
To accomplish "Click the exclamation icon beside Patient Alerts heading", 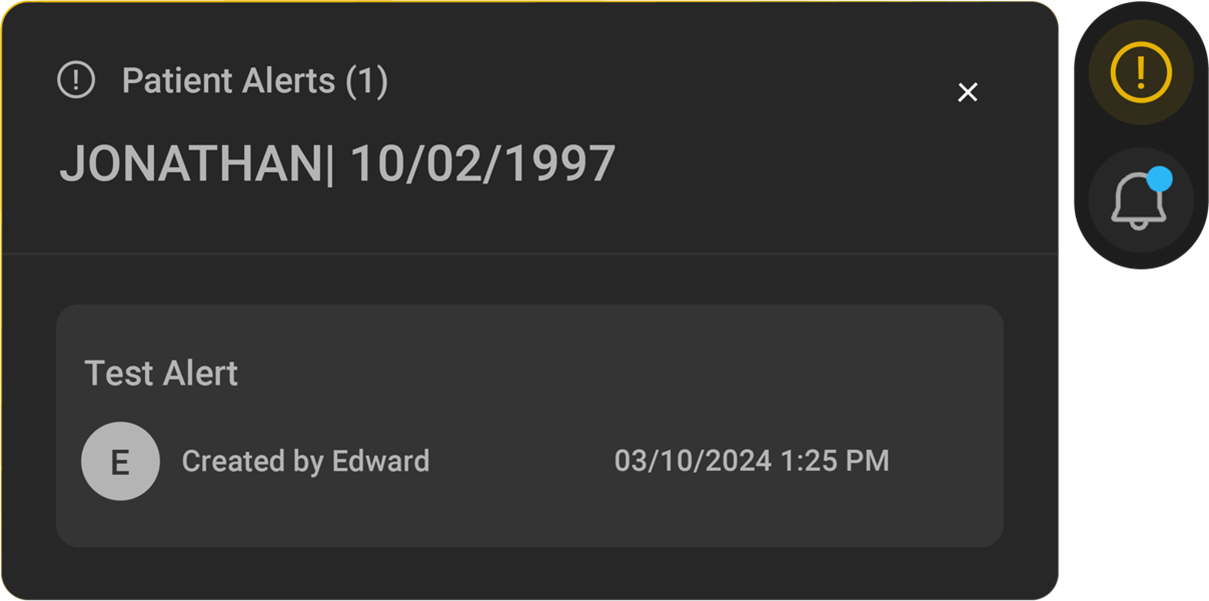I will 76,80.
